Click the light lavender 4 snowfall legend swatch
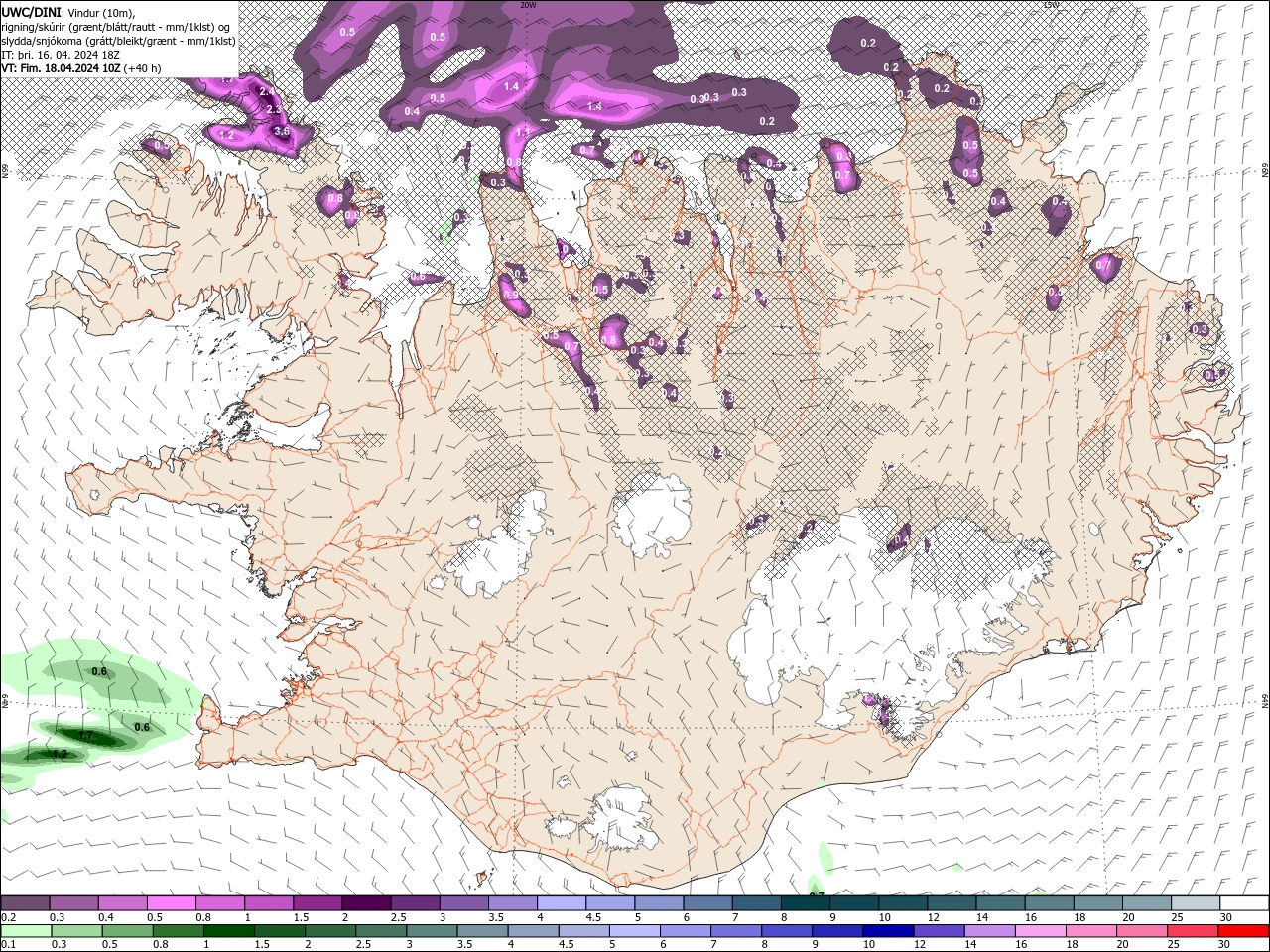Image resolution: width=1270 pixels, height=952 pixels. click(562, 903)
